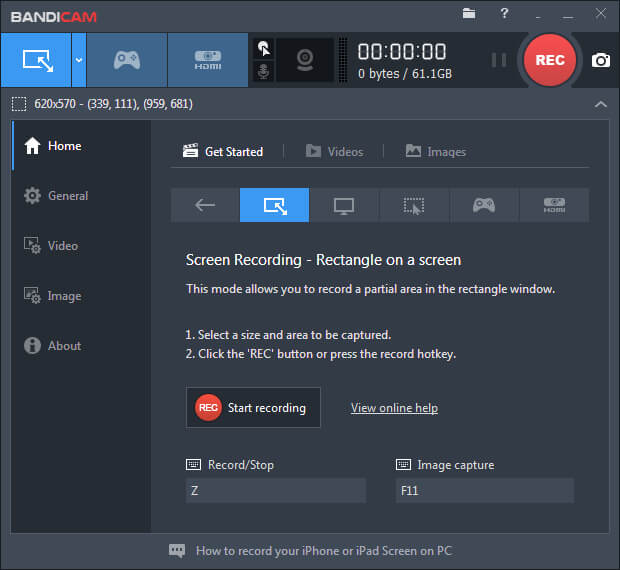Image resolution: width=620 pixels, height=570 pixels.
Task: Open Image settings in sidebar
Action: coord(81,296)
